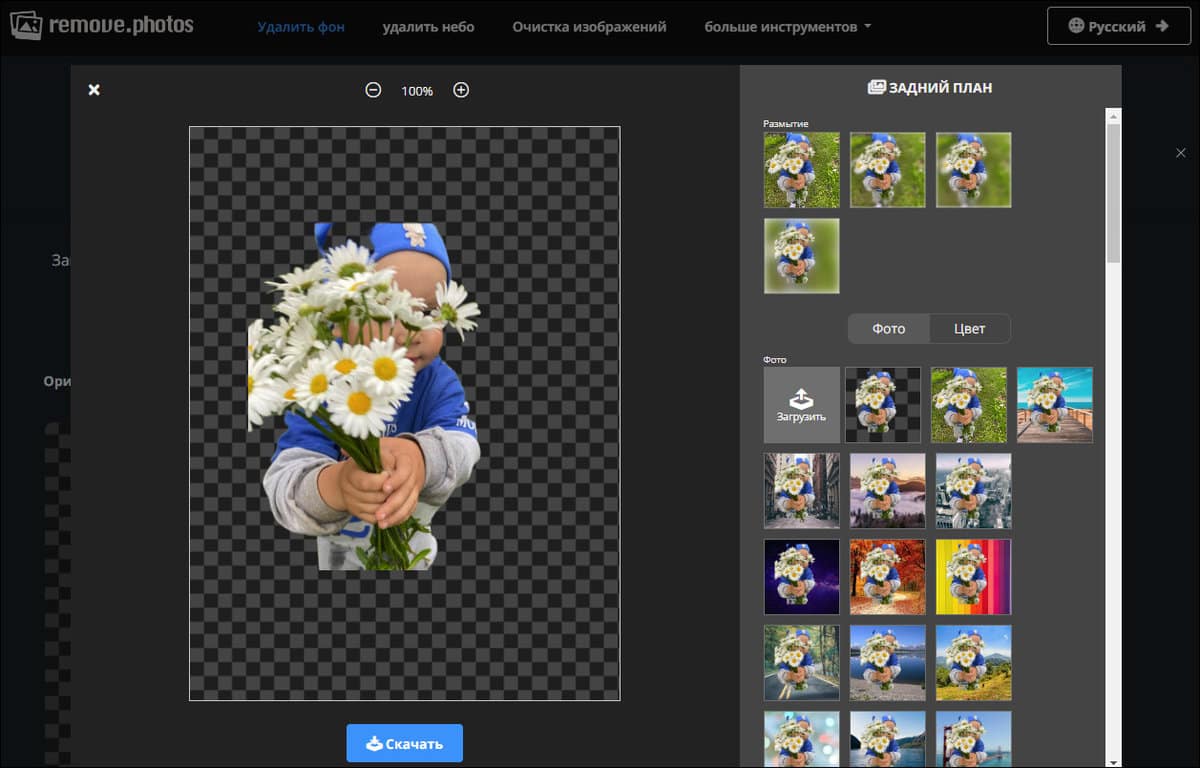The height and width of the screenshot is (768, 1200).
Task: Select the transparent checkerboard background thumbnail
Action: click(883, 405)
